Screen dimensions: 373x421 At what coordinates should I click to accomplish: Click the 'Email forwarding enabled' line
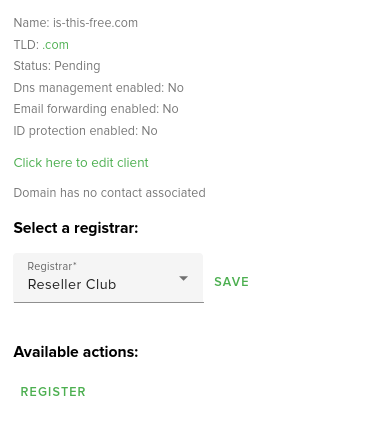point(96,109)
